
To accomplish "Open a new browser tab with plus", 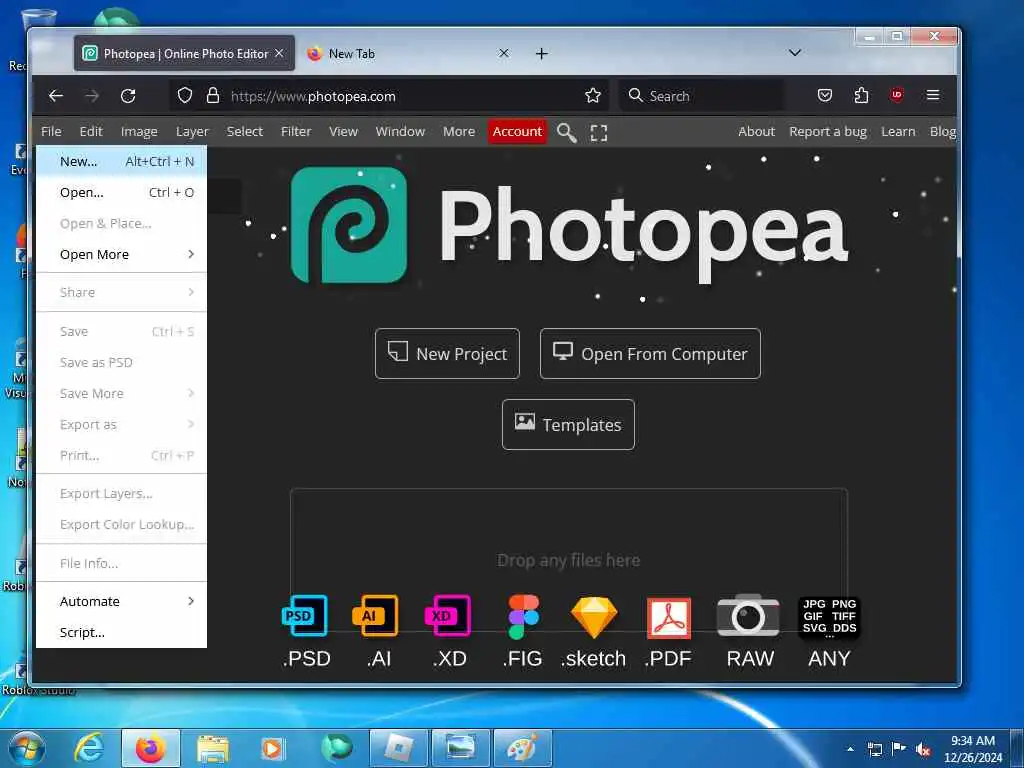I will (541, 54).
